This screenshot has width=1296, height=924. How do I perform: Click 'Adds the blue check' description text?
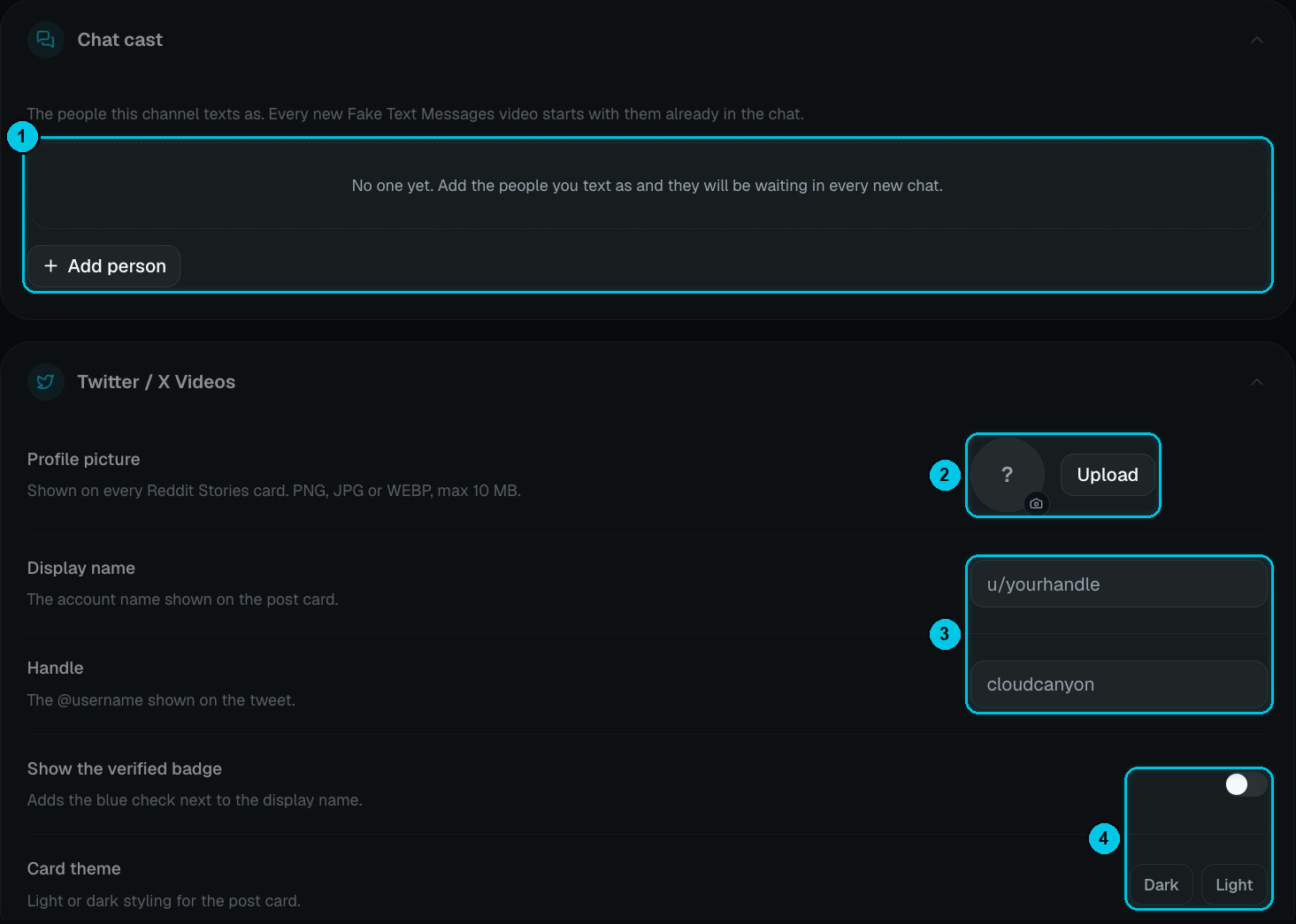(195, 800)
